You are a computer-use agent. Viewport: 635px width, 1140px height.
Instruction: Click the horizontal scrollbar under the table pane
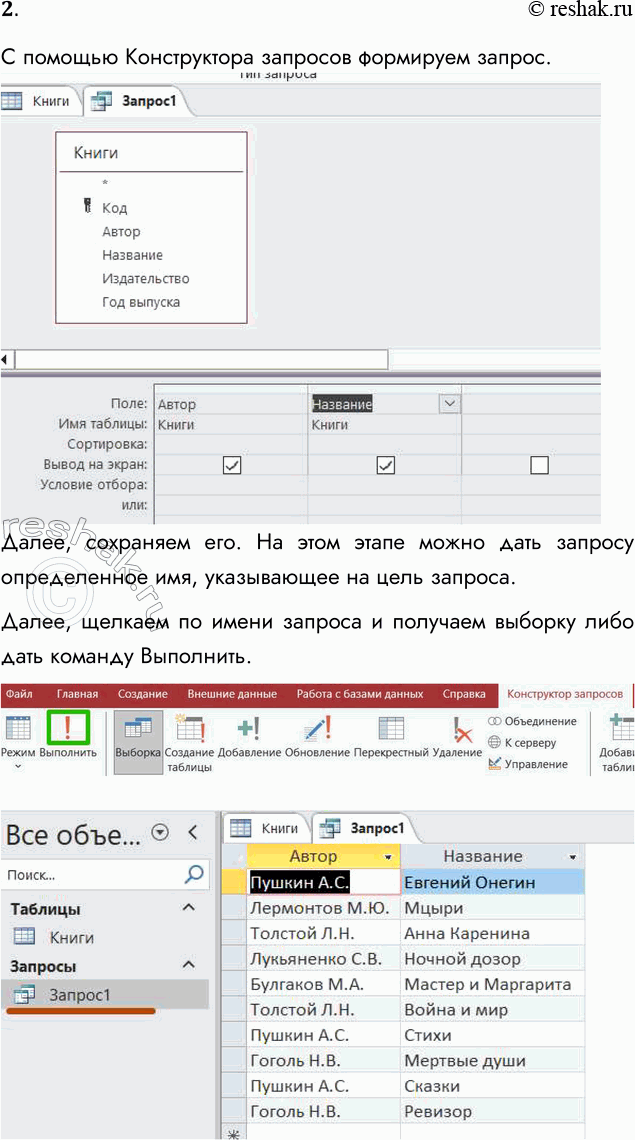(x=201, y=359)
